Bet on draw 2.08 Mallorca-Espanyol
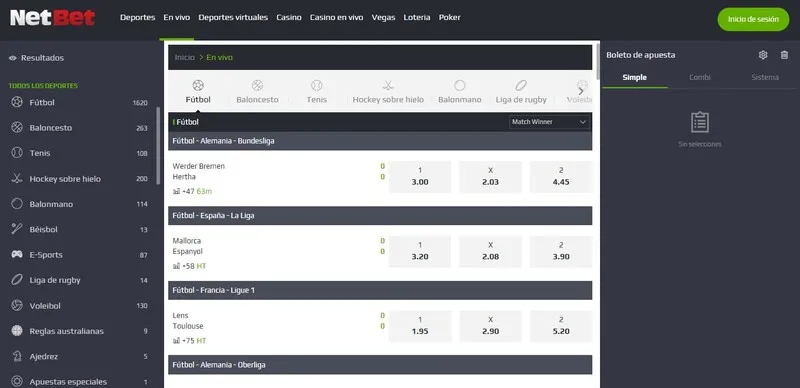 point(490,251)
